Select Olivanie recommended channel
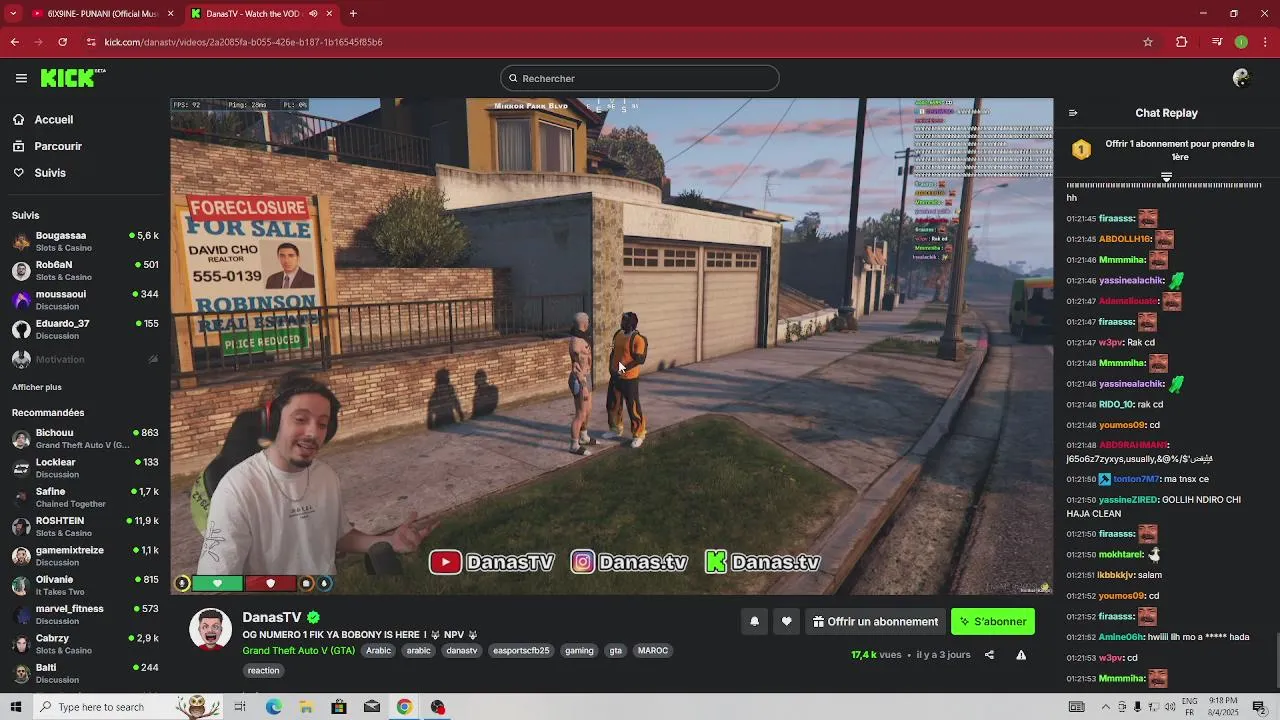 84,585
